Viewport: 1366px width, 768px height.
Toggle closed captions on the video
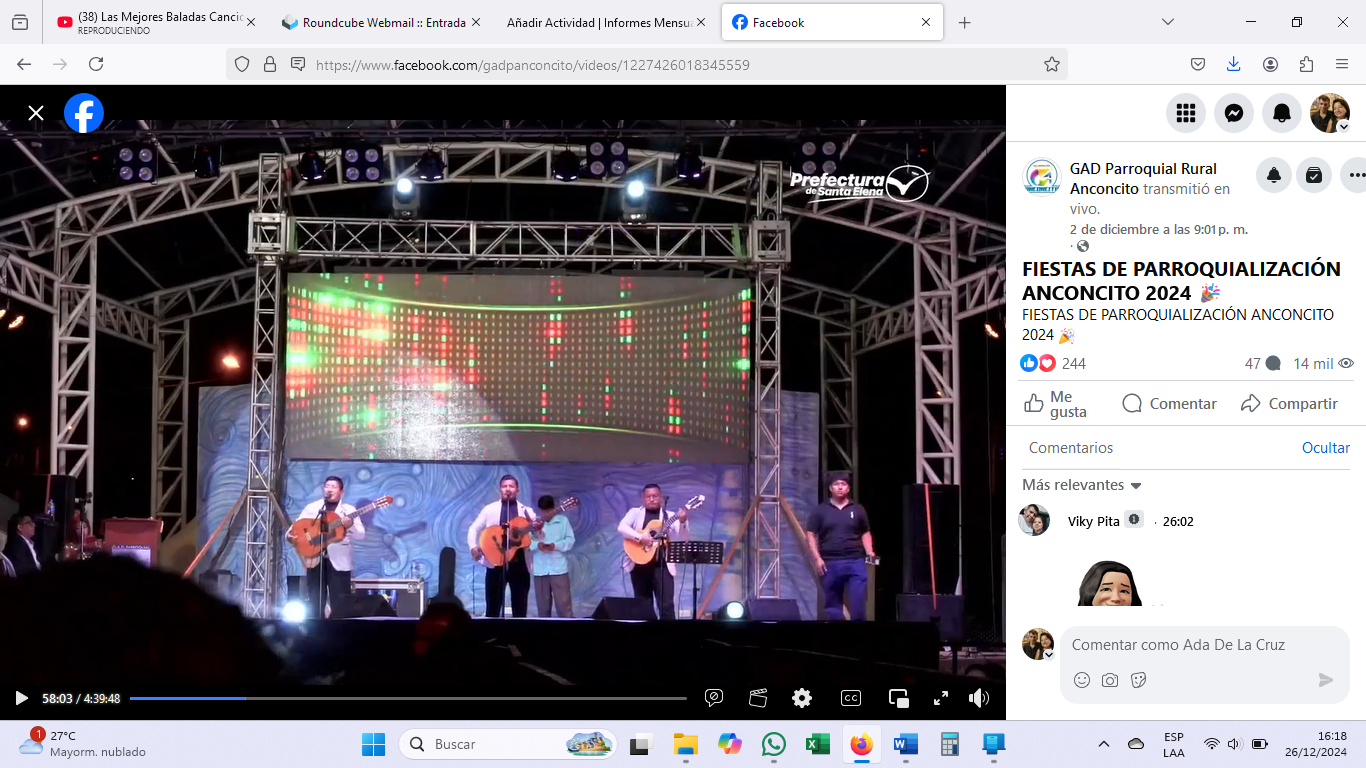pos(851,698)
